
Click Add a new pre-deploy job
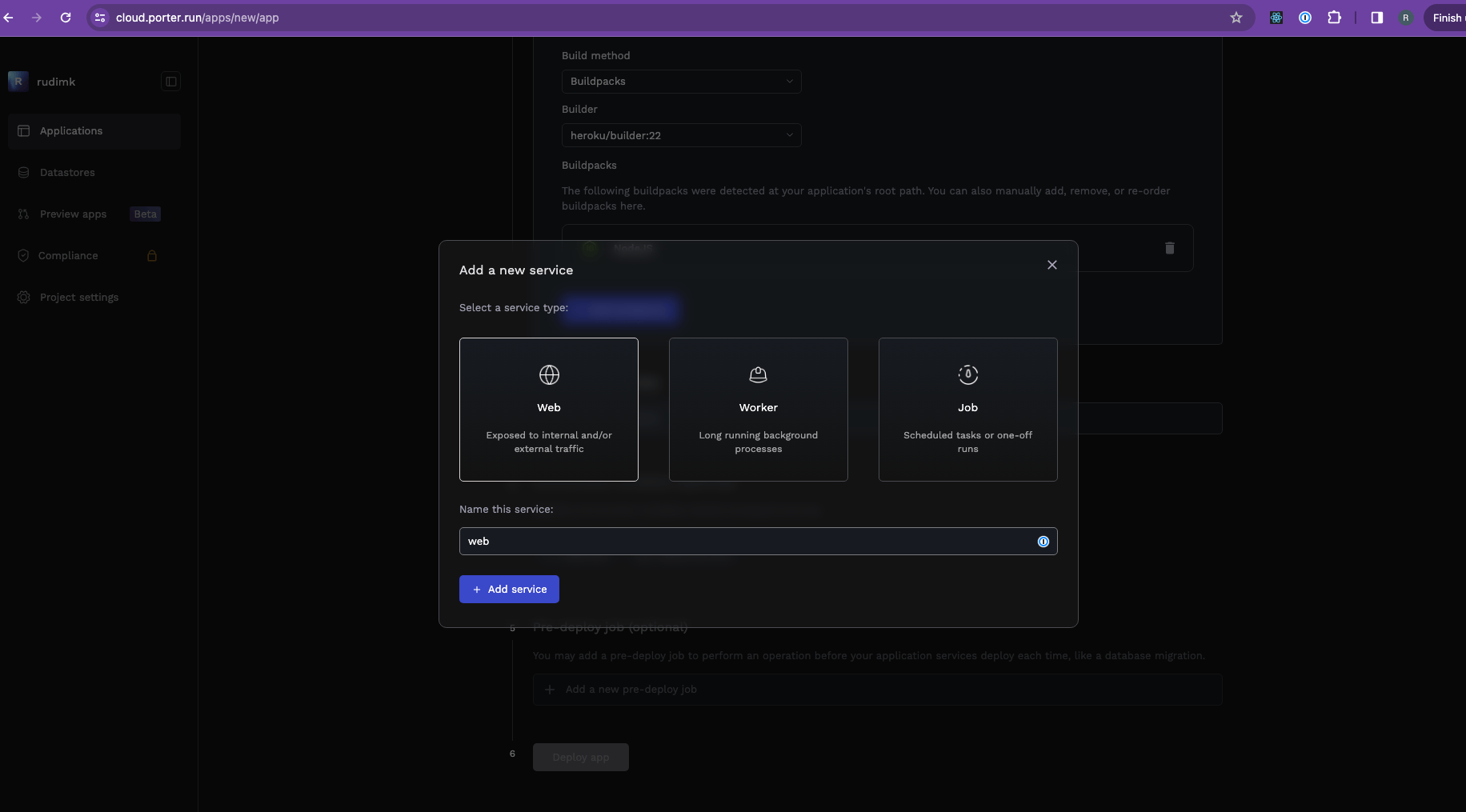tap(631, 689)
